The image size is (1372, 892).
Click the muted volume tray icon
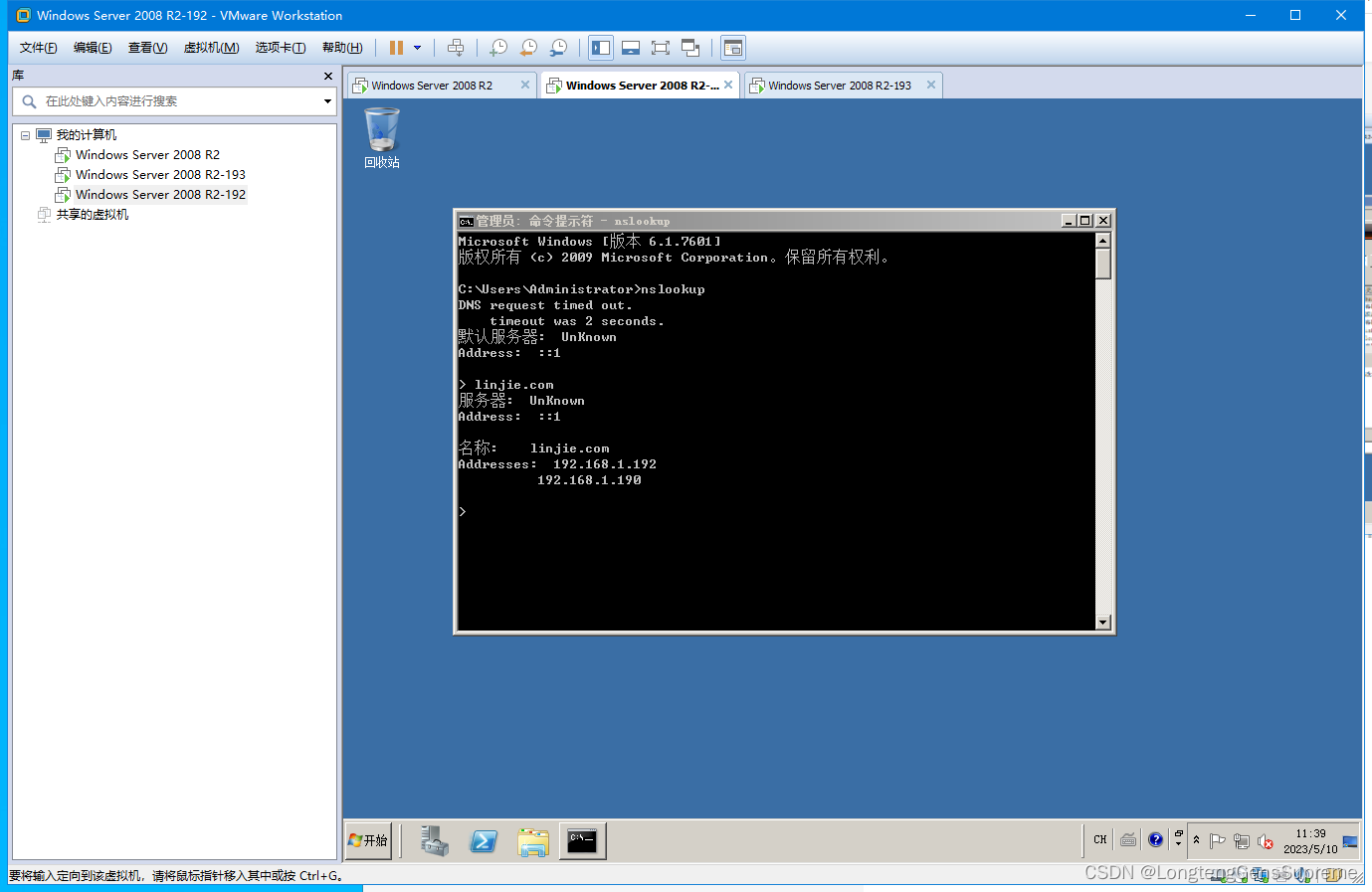point(1266,841)
